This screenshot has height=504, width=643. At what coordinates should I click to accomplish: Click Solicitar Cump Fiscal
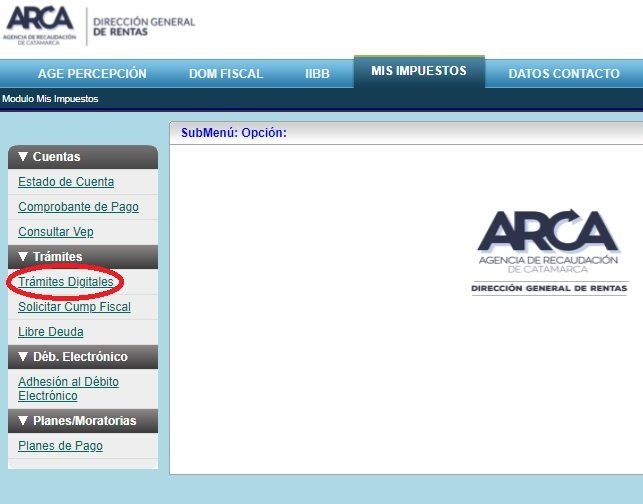tap(74, 307)
